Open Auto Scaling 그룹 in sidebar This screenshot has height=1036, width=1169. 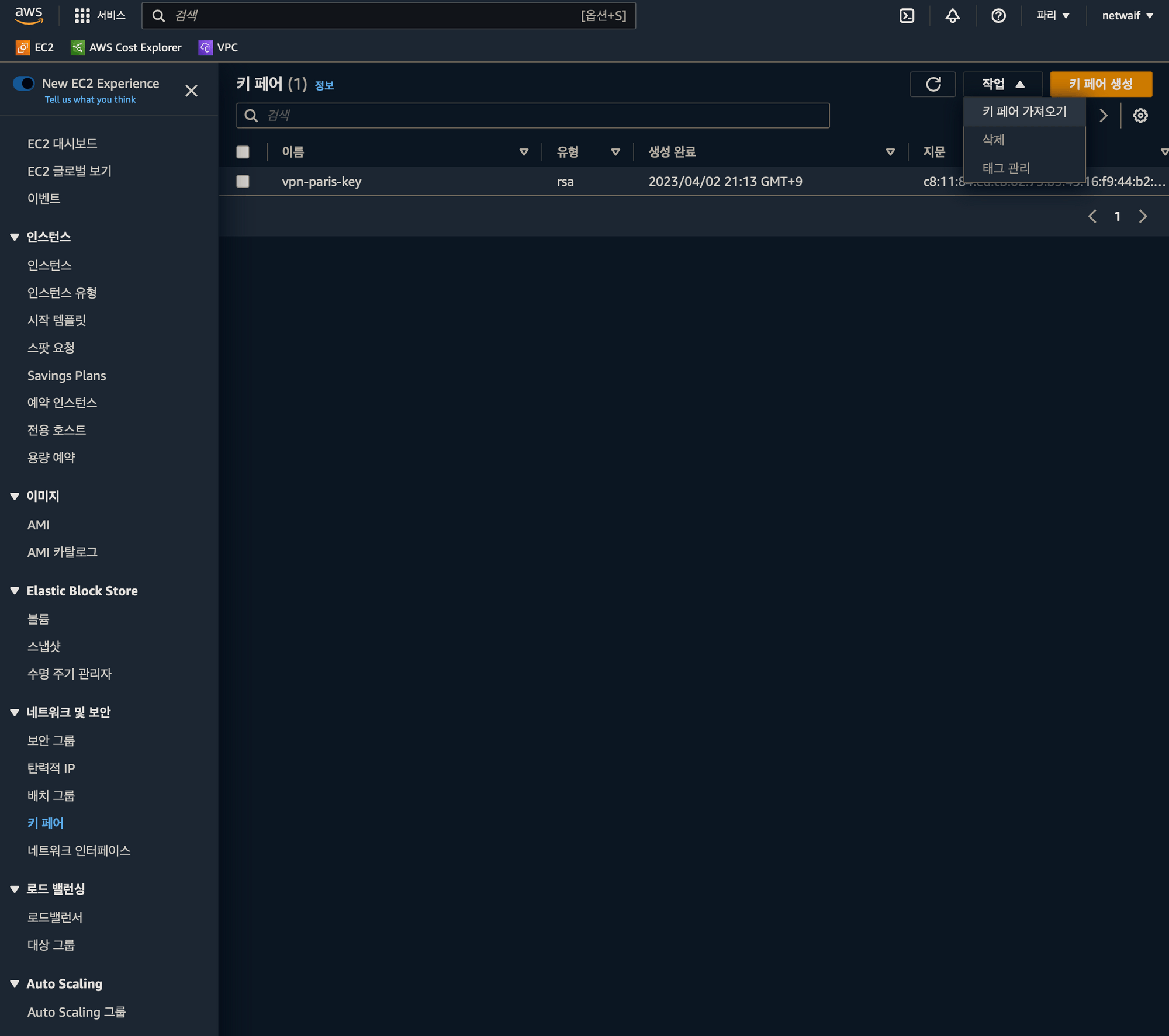click(77, 1012)
